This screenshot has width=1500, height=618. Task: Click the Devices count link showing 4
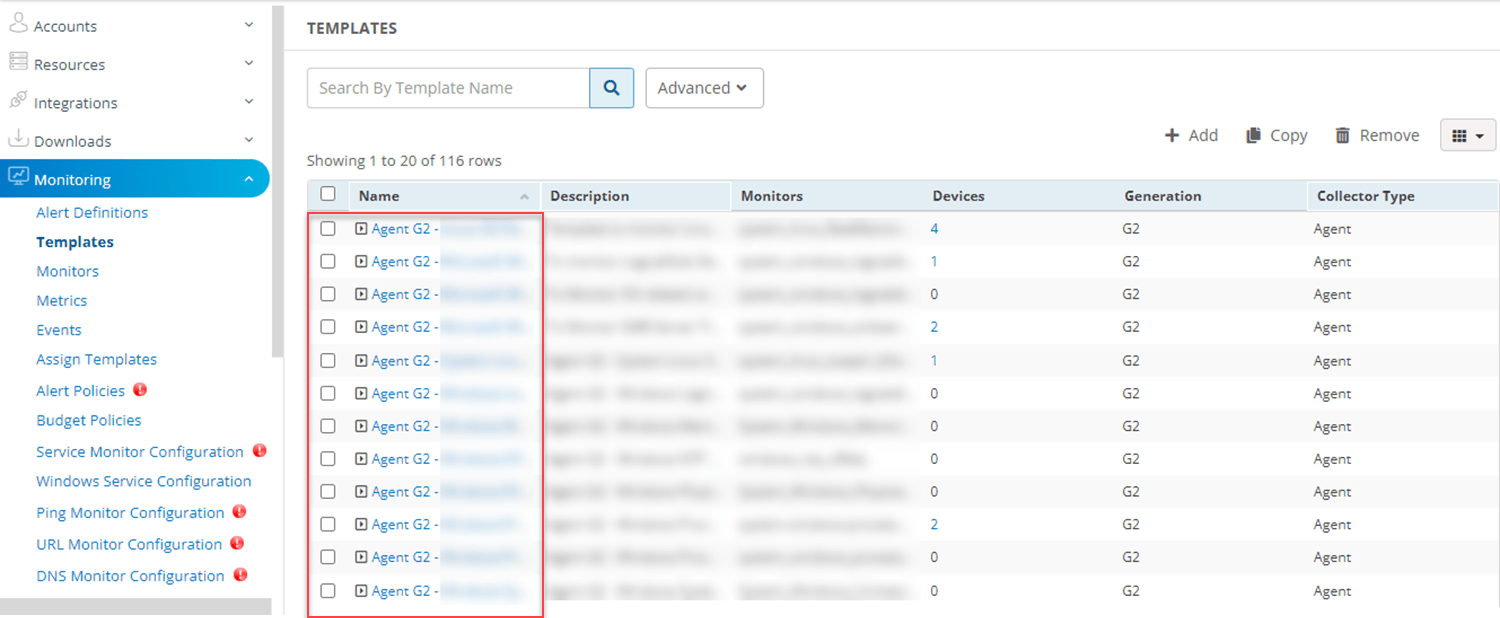934,228
